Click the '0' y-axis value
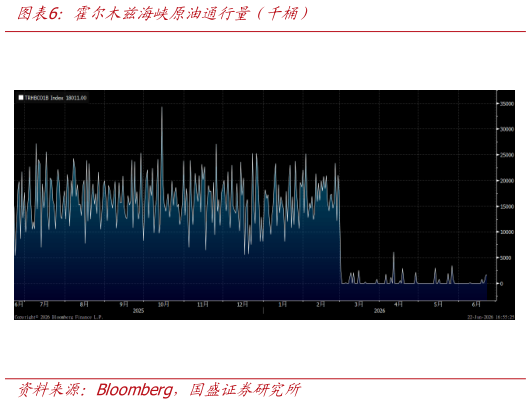The width and height of the screenshot is (531, 404). pos(502,283)
